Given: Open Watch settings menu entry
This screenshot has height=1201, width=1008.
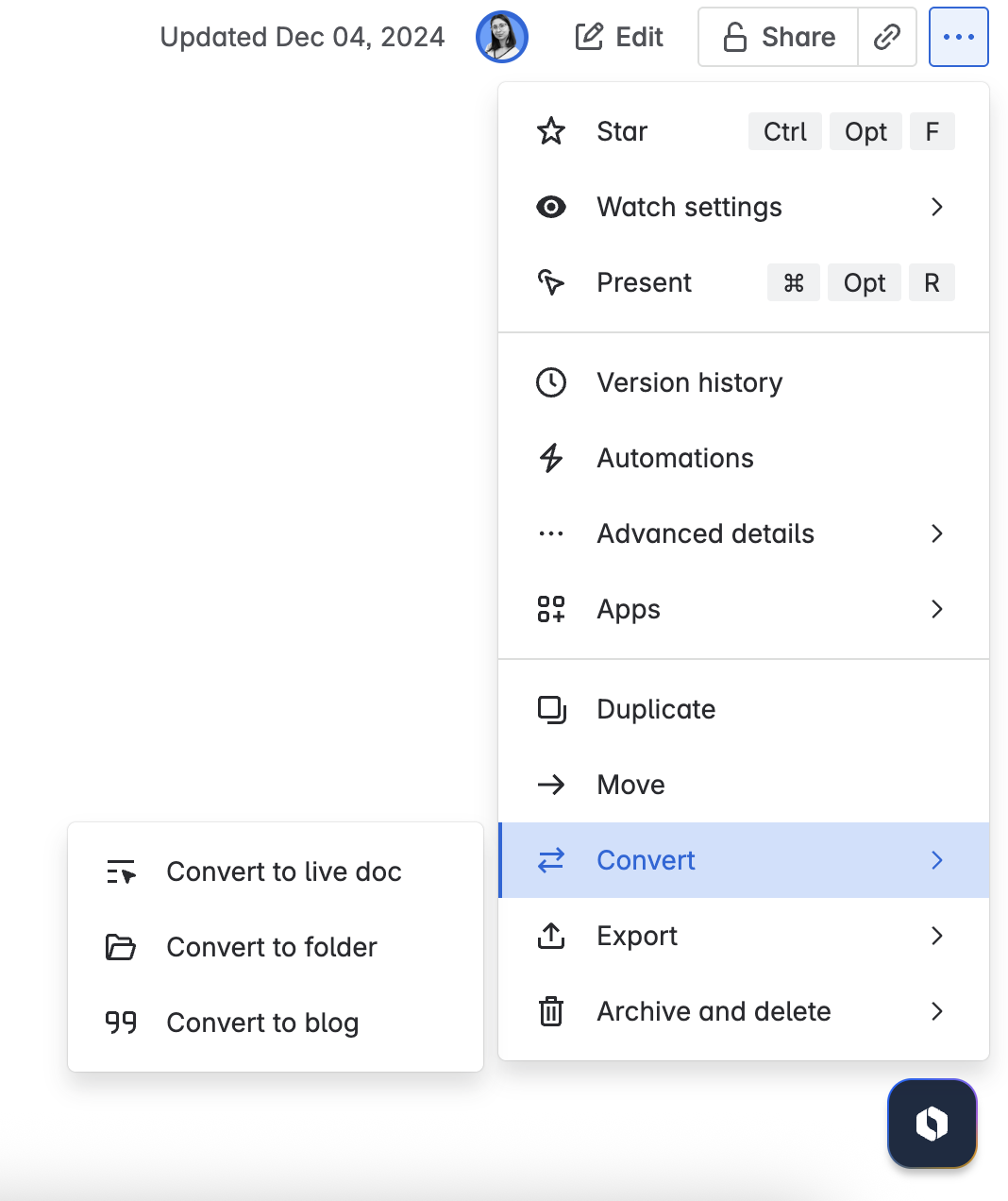Looking at the screenshot, I should click(744, 207).
